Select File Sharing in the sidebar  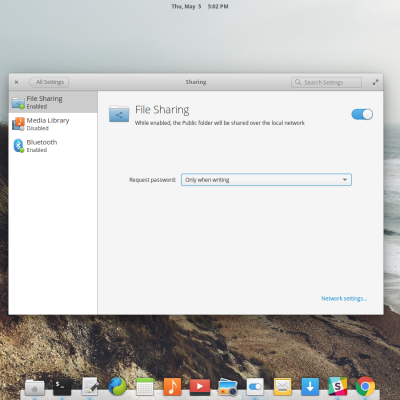click(x=53, y=102)
